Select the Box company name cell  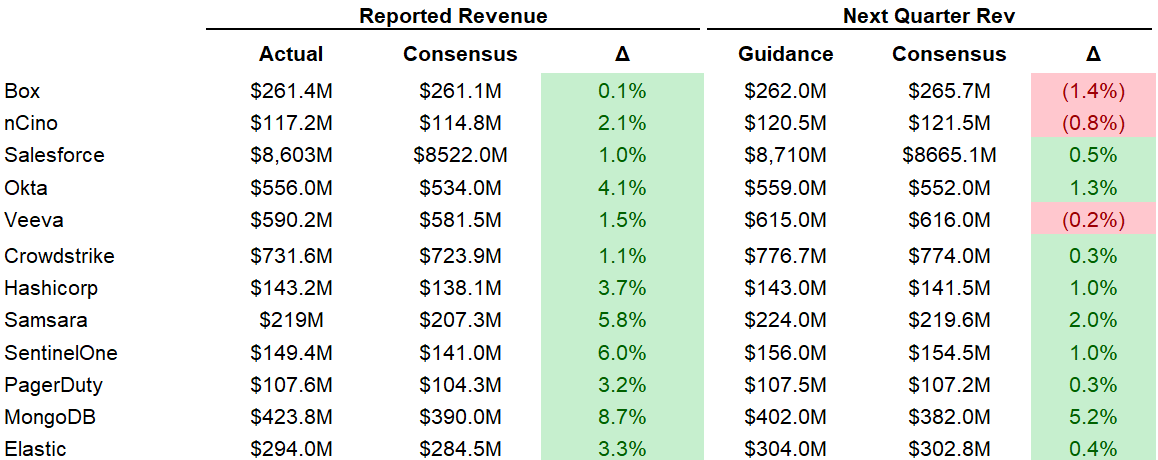point(22,91)
